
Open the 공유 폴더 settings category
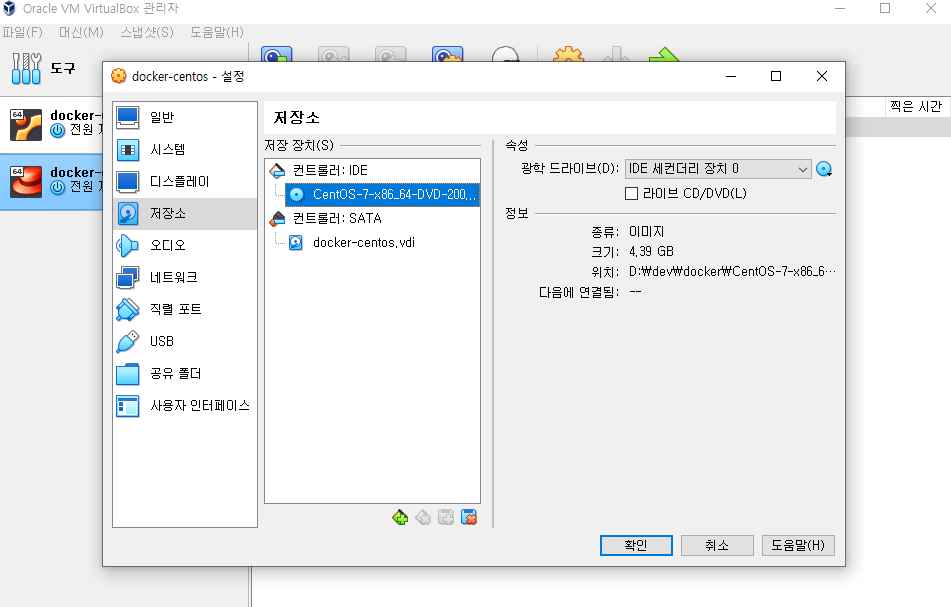pos(185,374)
